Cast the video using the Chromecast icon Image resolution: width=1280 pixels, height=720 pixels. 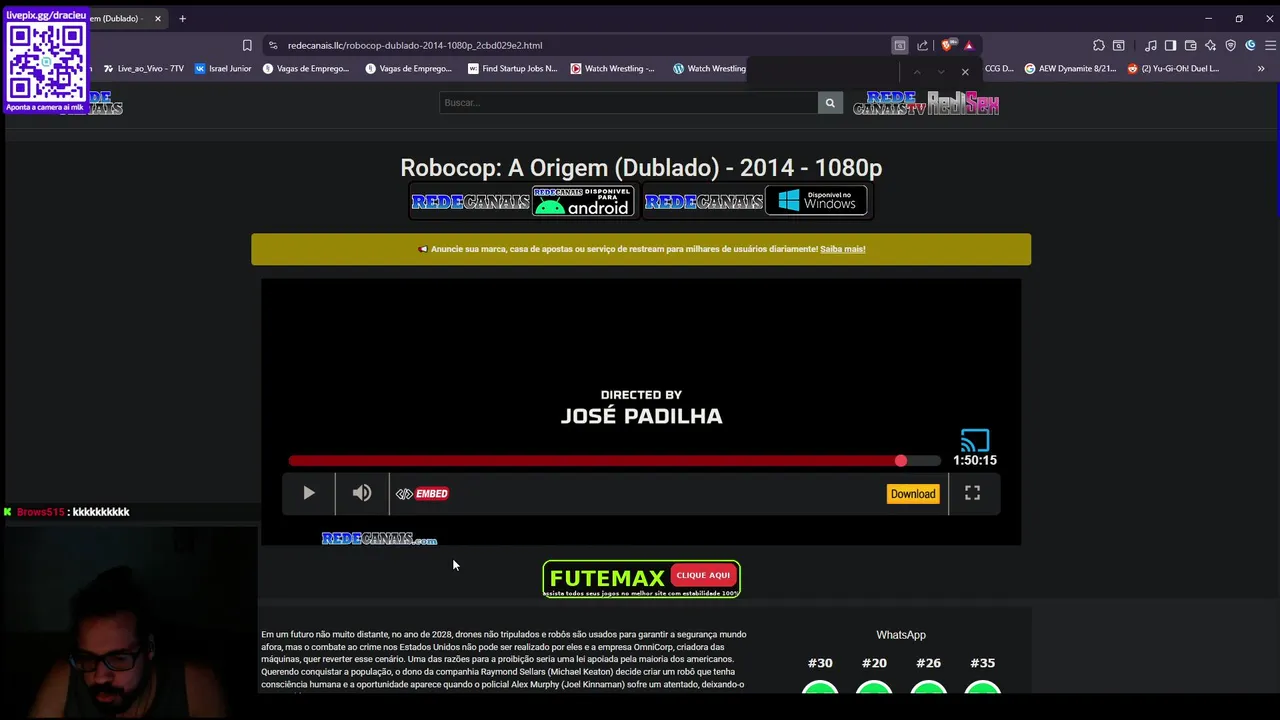[975, 441]
